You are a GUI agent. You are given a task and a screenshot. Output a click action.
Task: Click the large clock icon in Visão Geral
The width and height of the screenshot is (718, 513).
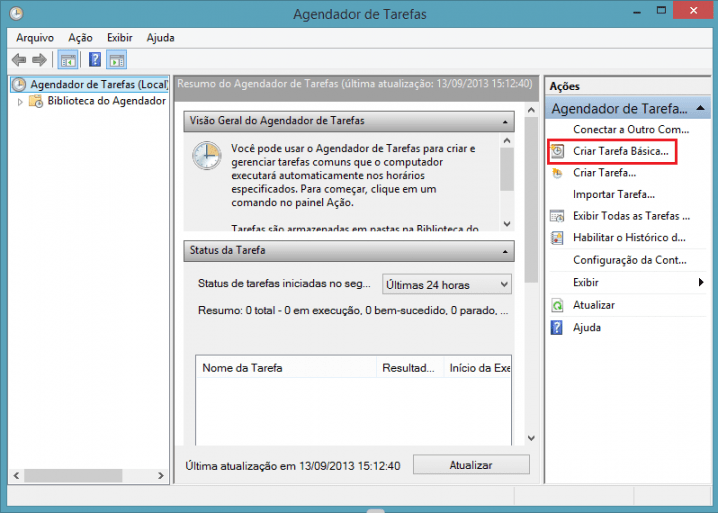point(207,156)
